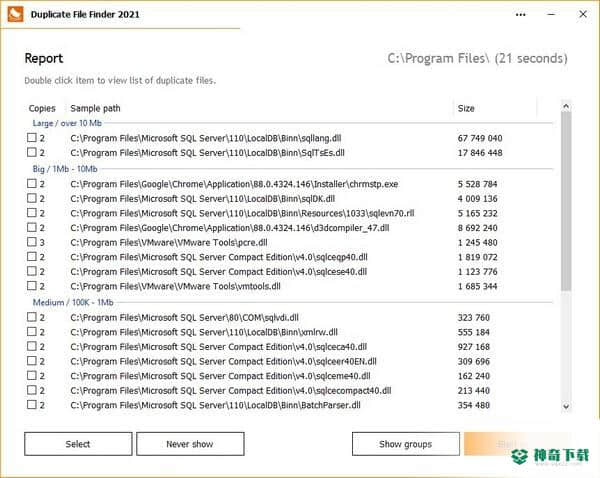Select the sqlceqp40.dll path
The image size is (600, 478).
click(x=218, y=257)
